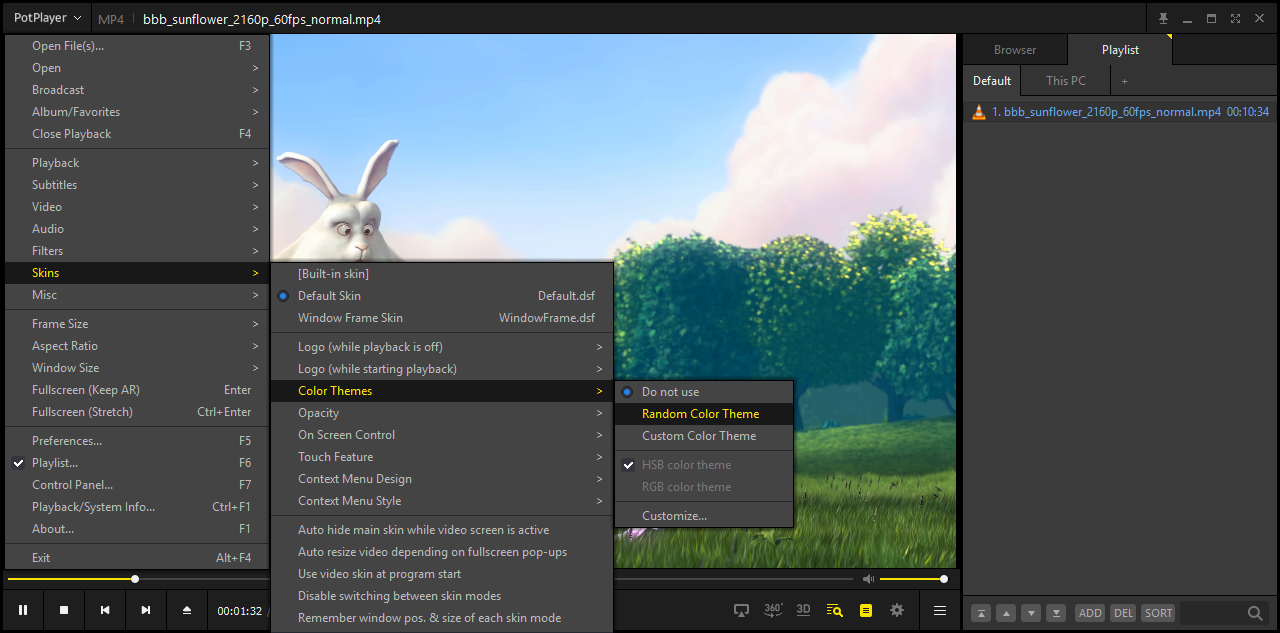1280x633 pixels.
Task: Choose the 'Do not use' color theme
Action: [x=670, y=392]
